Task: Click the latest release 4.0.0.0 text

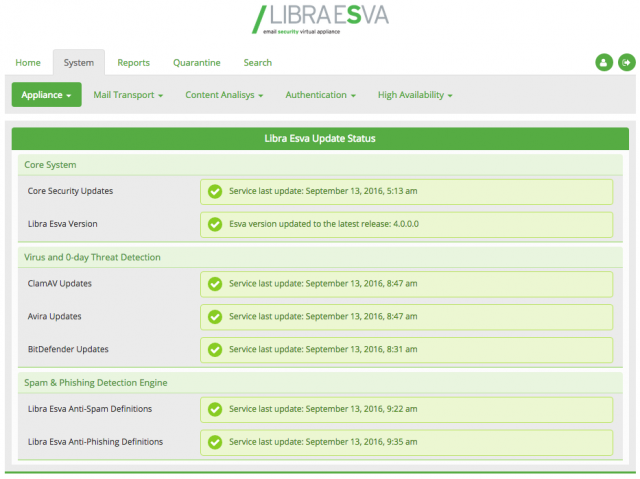Action: [x=324, y=224]
